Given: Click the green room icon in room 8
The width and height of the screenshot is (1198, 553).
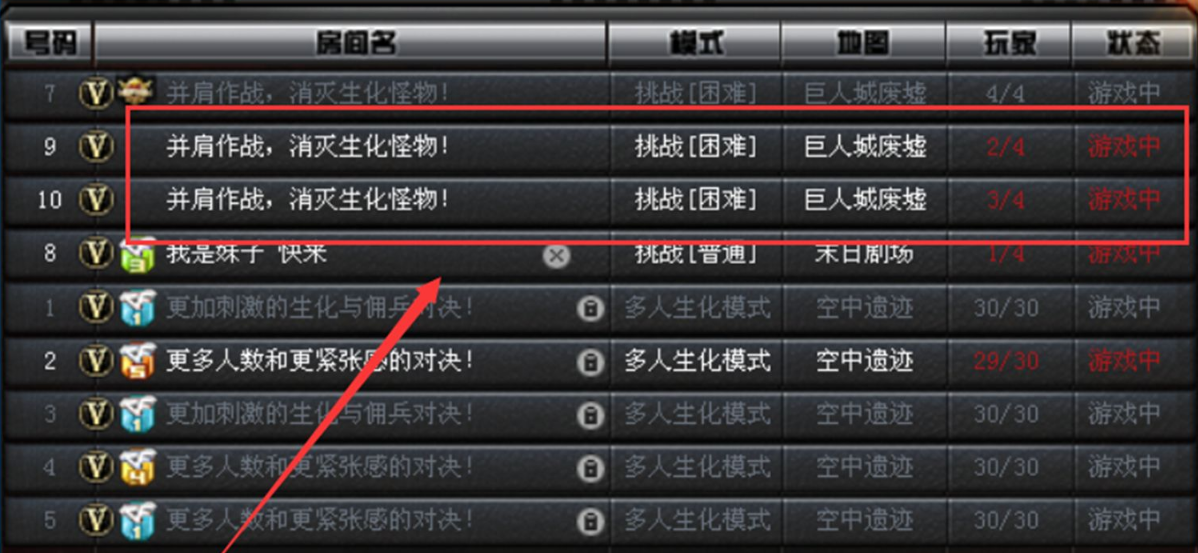Looking at the screenshot, I should [x=138, y=253].
